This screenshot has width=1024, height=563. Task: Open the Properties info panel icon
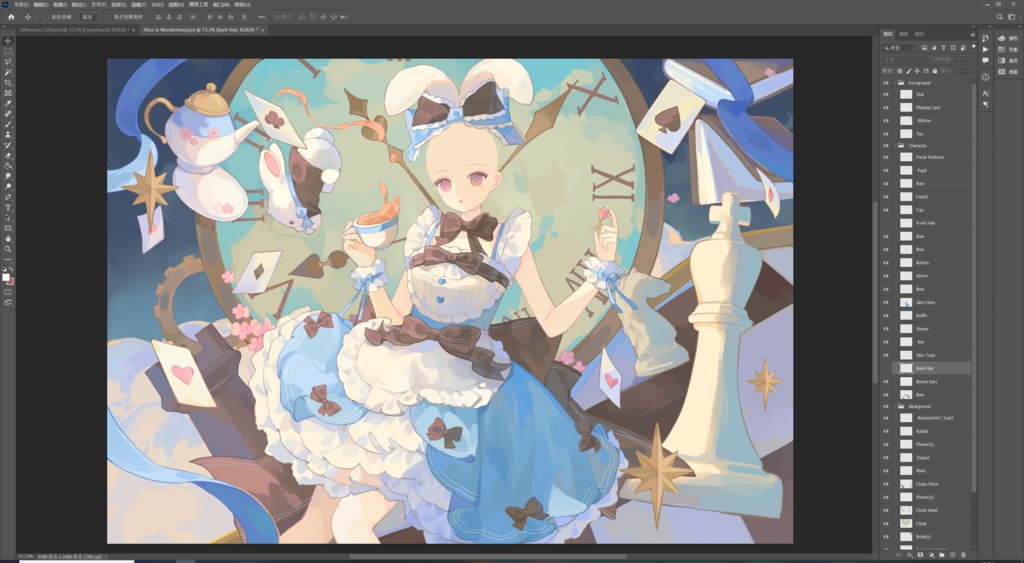point(985,77)
